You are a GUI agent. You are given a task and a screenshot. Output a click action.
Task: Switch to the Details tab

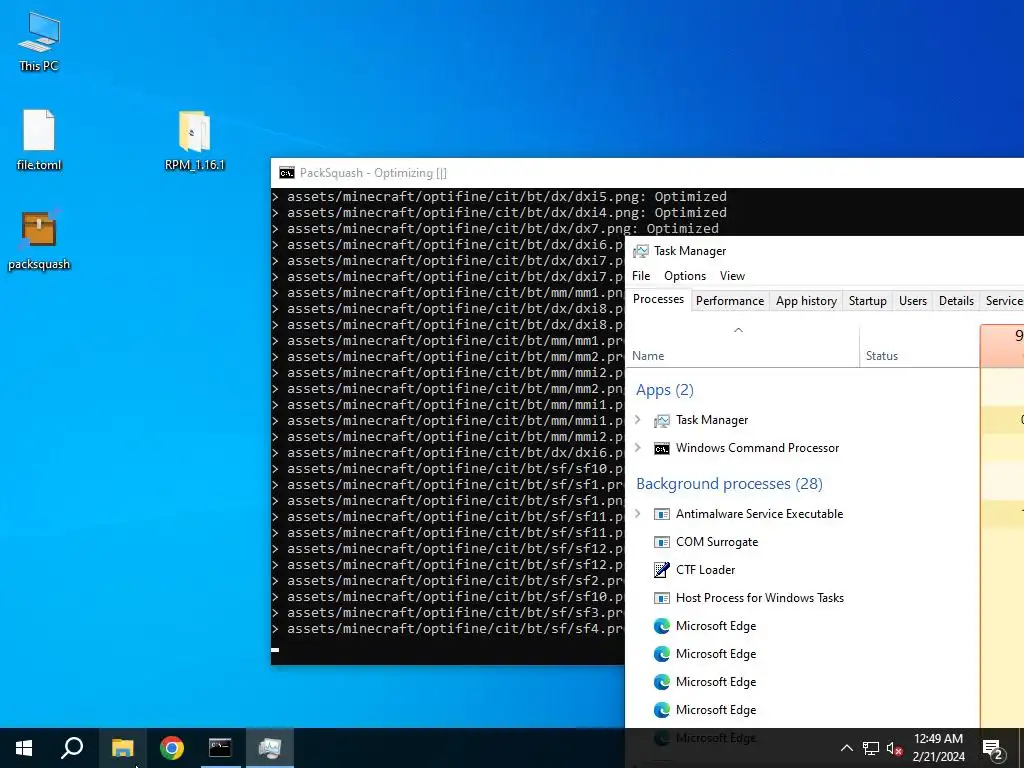956,301
